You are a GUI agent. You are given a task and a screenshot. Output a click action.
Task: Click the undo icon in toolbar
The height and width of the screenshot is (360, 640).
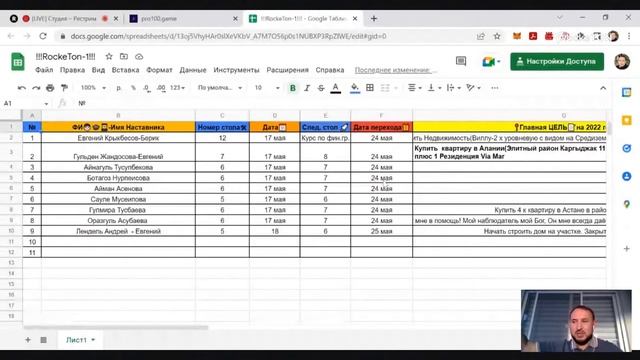point(22,88)
